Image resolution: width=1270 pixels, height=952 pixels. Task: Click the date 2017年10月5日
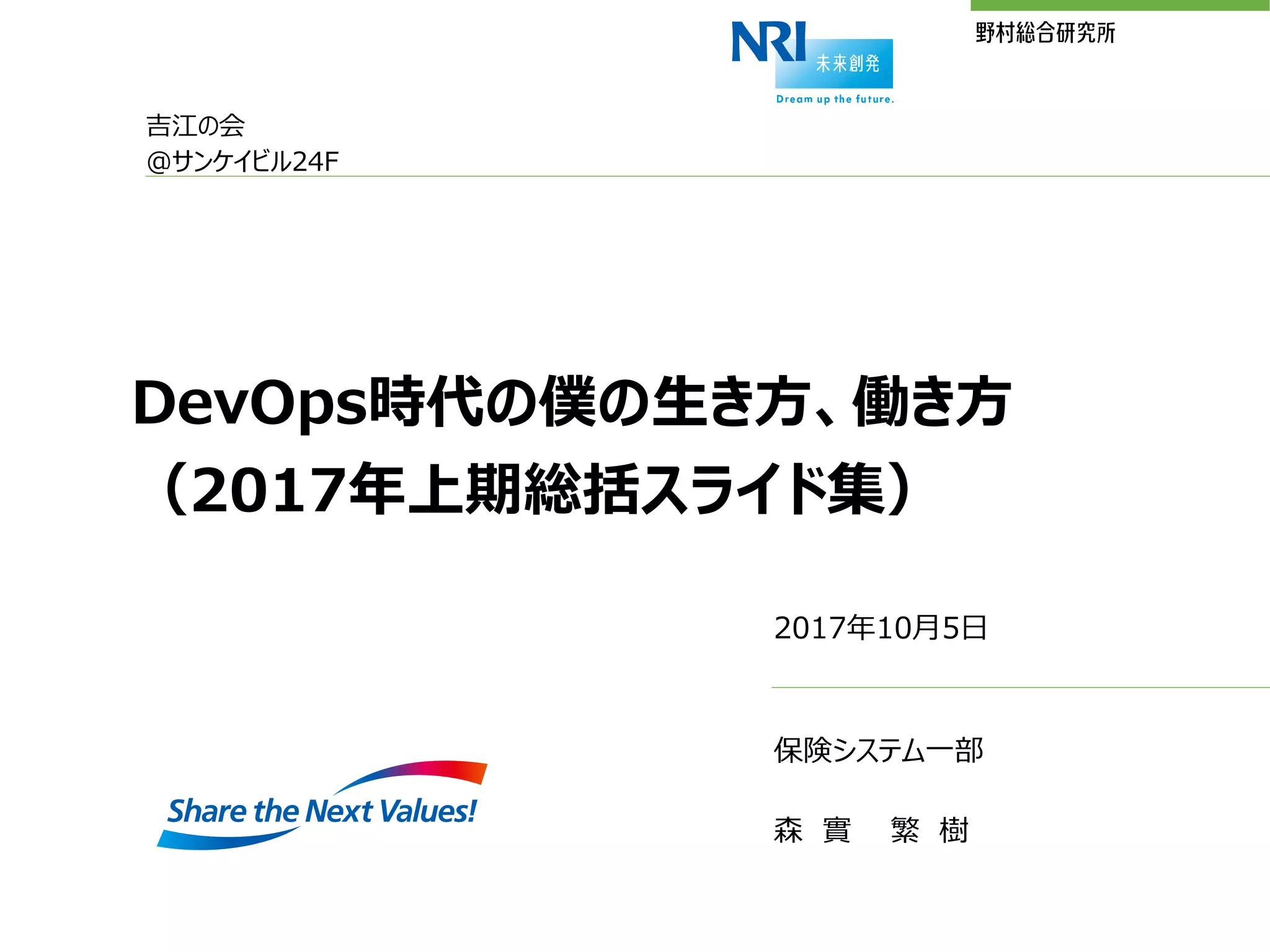(880, 628)
